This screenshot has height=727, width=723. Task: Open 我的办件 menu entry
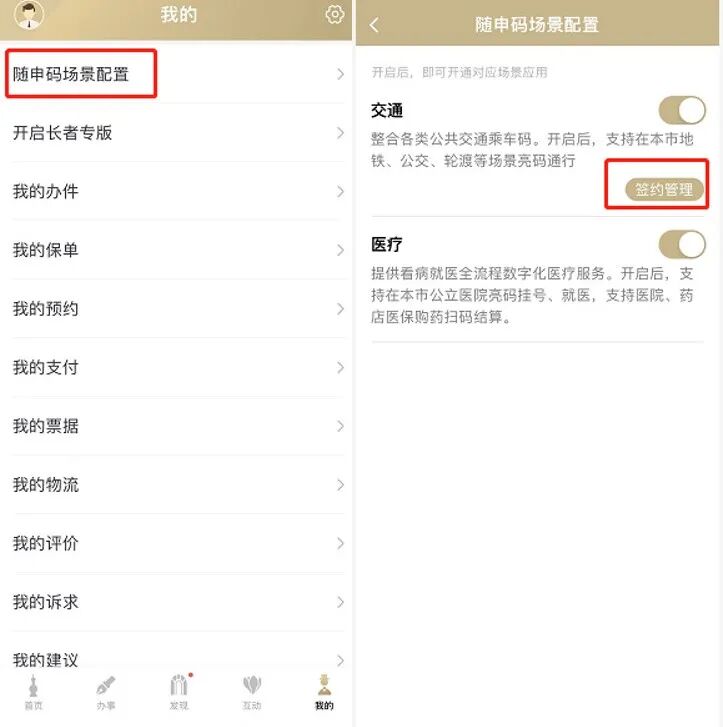tap(176, 191)
